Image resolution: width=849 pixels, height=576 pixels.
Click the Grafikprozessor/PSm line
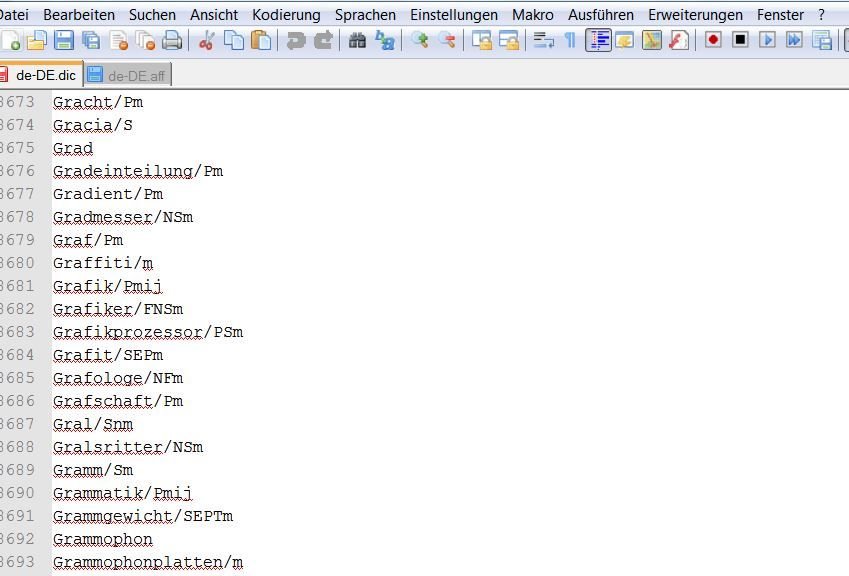(148, 332)
